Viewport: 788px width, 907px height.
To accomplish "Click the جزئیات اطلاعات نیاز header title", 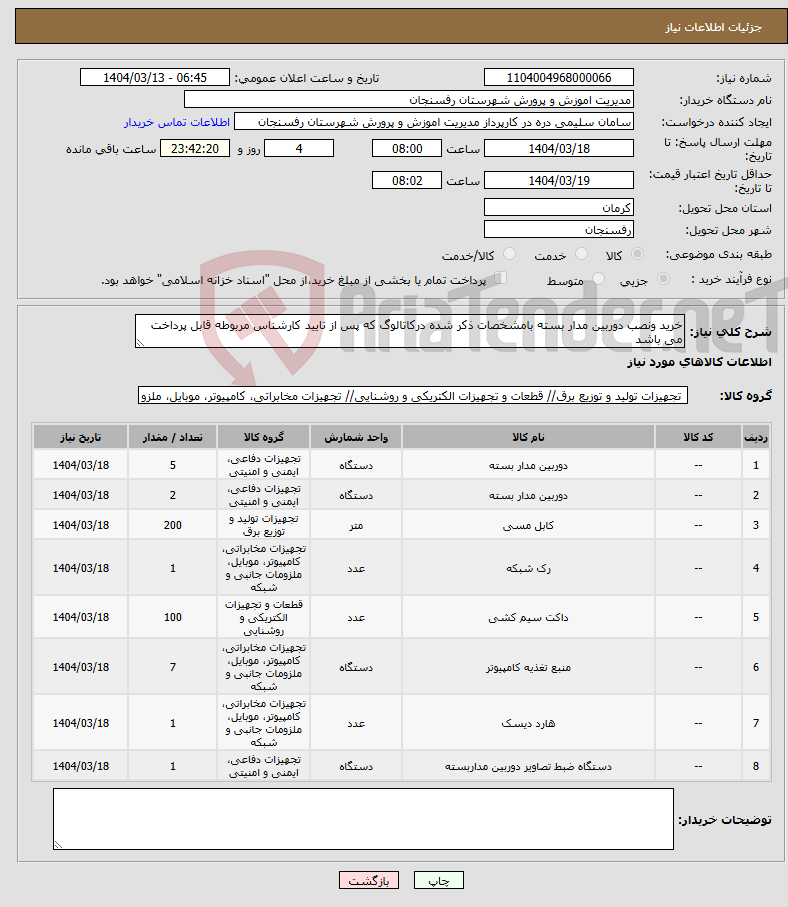I will pyautogui.click(x=713, y=27).
